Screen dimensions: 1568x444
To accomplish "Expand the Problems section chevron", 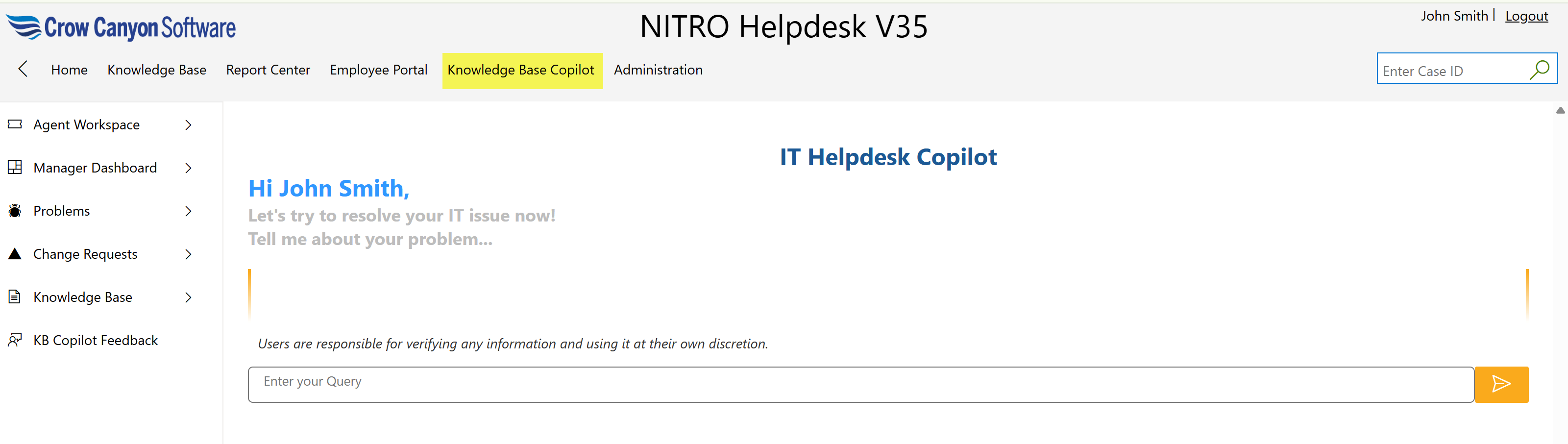I will (188, 211).
